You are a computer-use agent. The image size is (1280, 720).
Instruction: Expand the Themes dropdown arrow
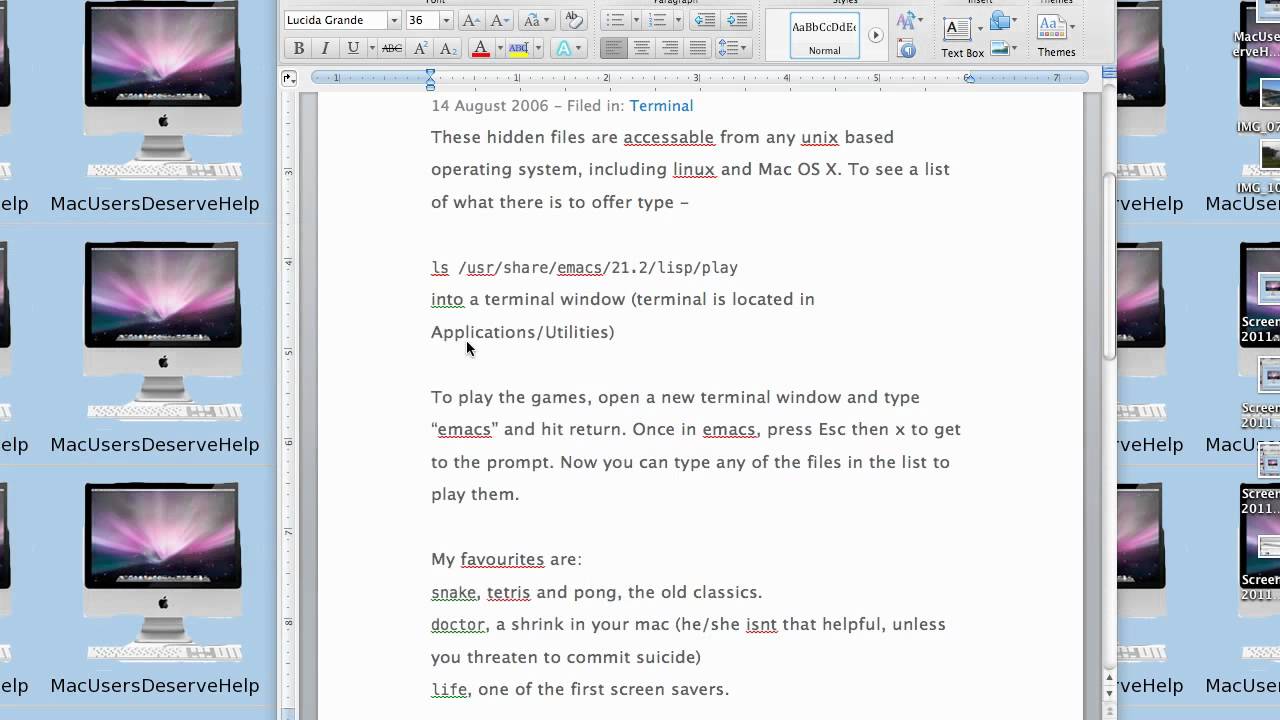point(1072,28)
